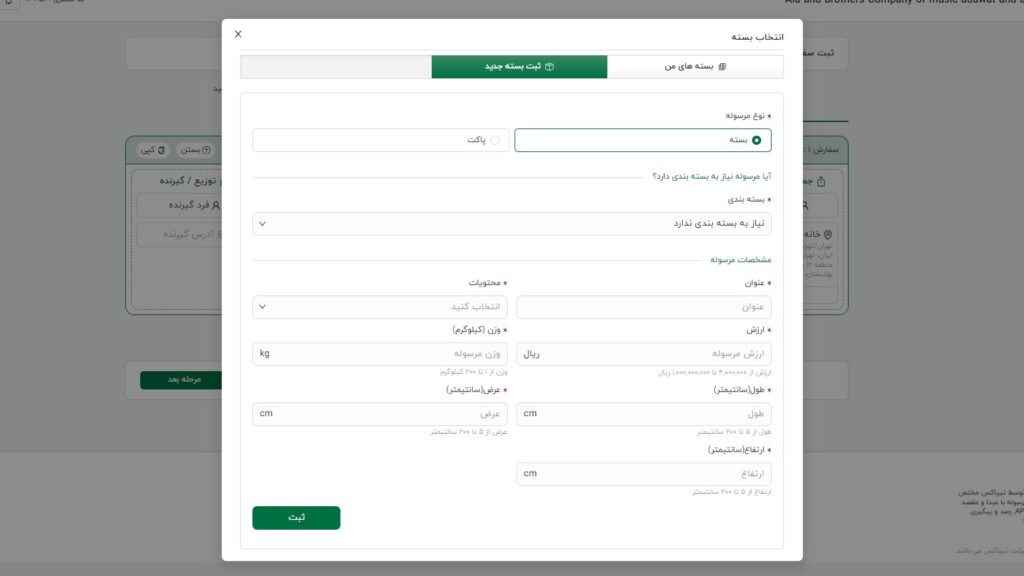Click the person icon in the فرد گیرنده field

tap(215, 205)
